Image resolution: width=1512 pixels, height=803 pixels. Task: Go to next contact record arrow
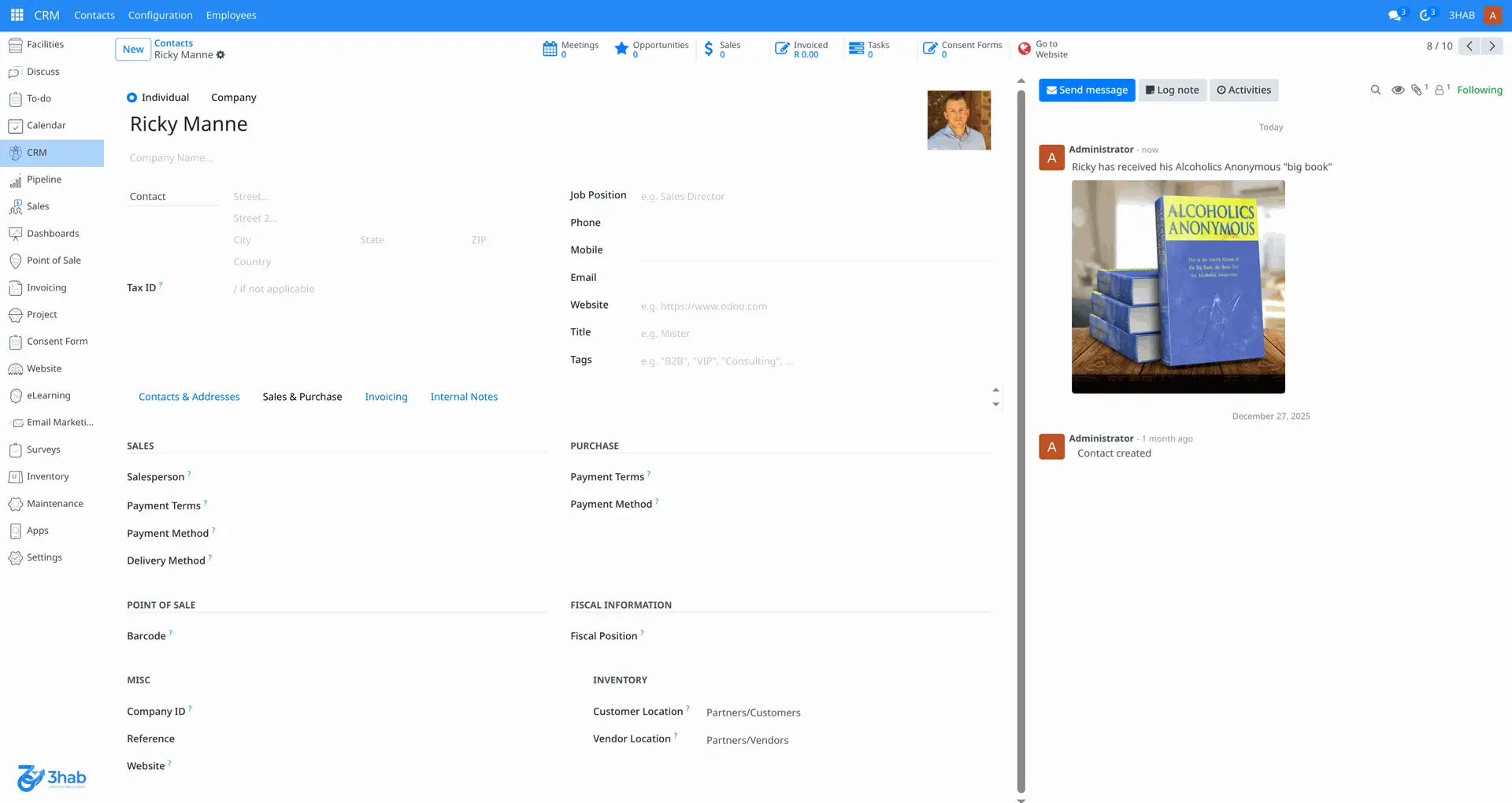1492,46
